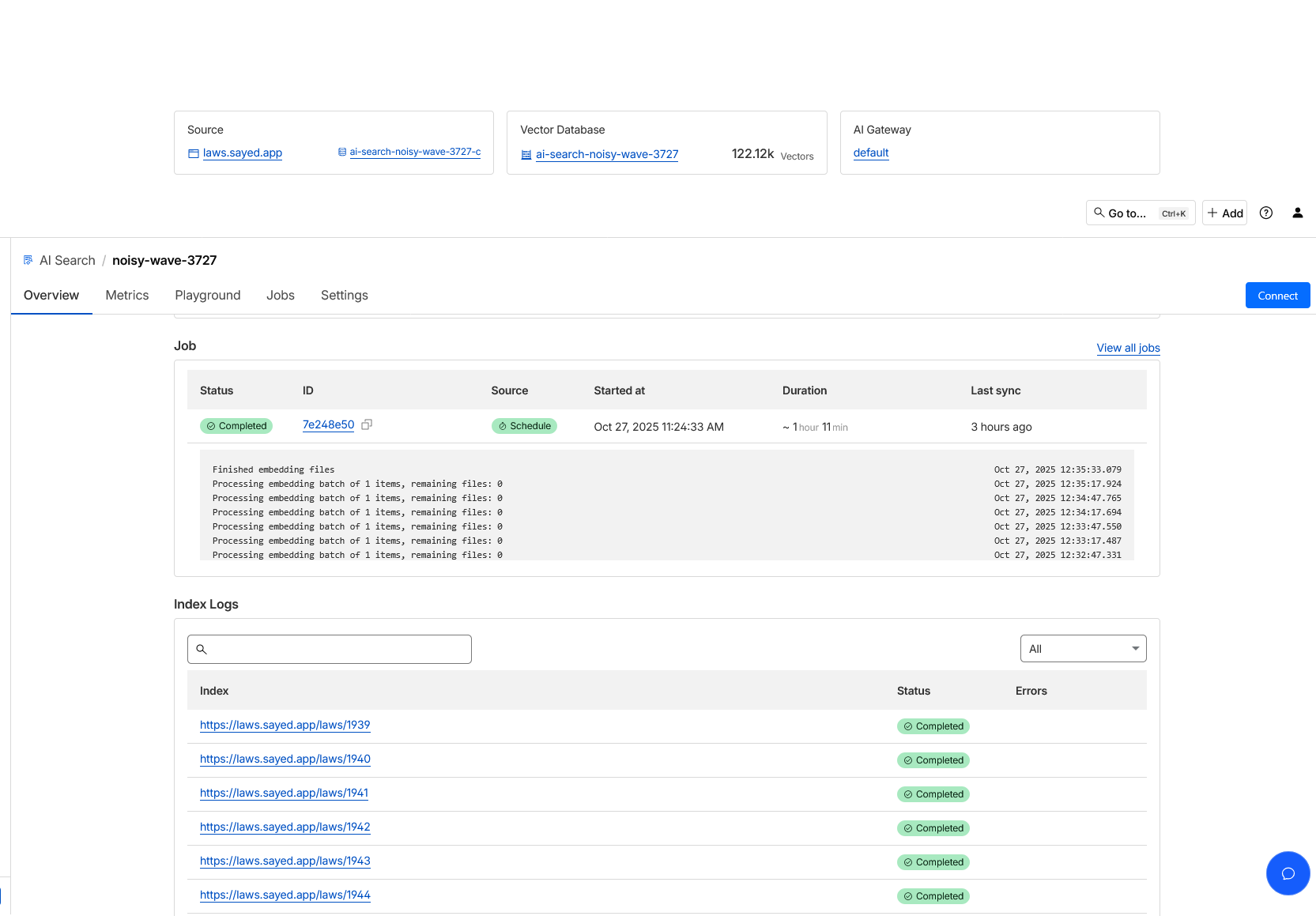1316x916 pixels.
Task: Open the ai-search-noisy-wave-3727 vector database link
Action: click(607, 154)
